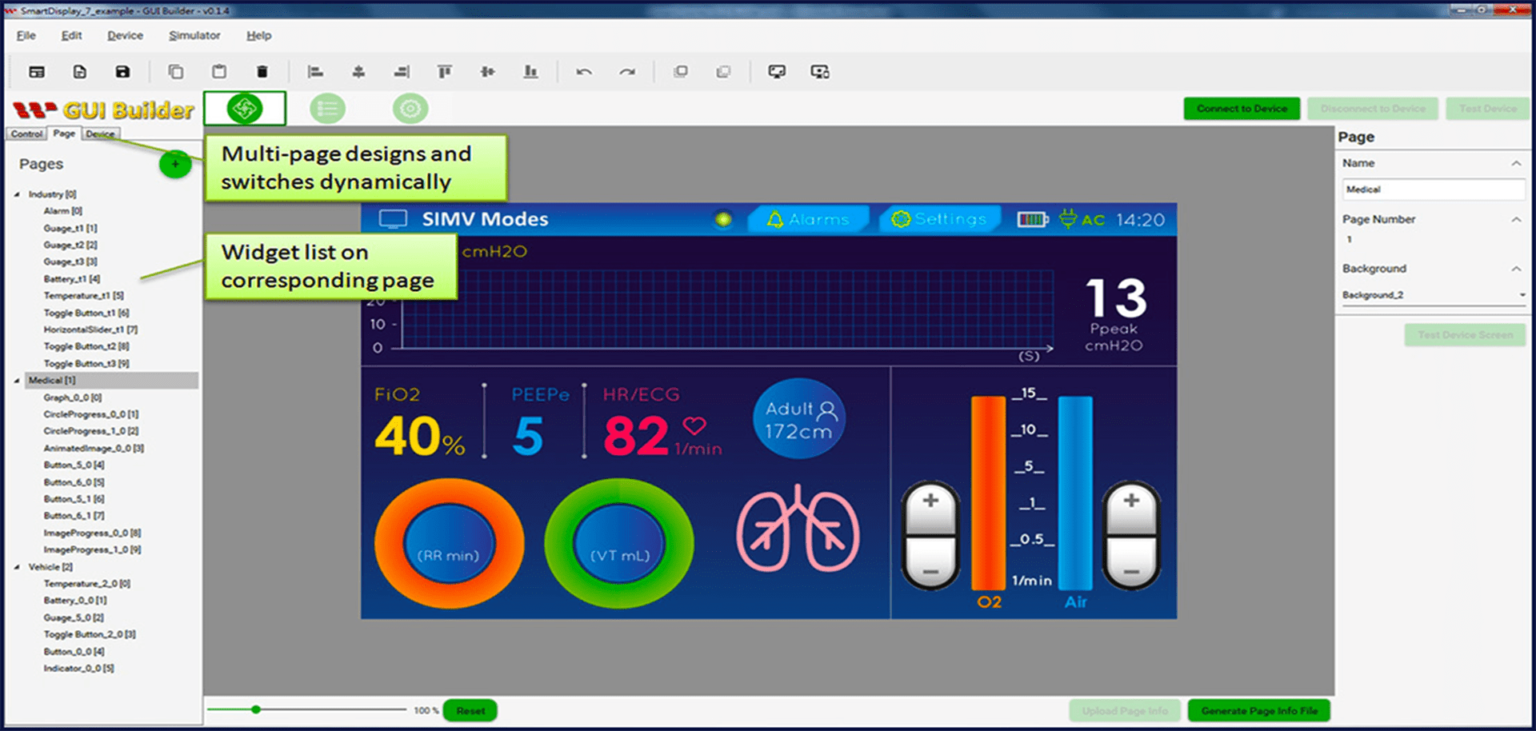Click the Generate Page Info File button

coord(1258,709)
